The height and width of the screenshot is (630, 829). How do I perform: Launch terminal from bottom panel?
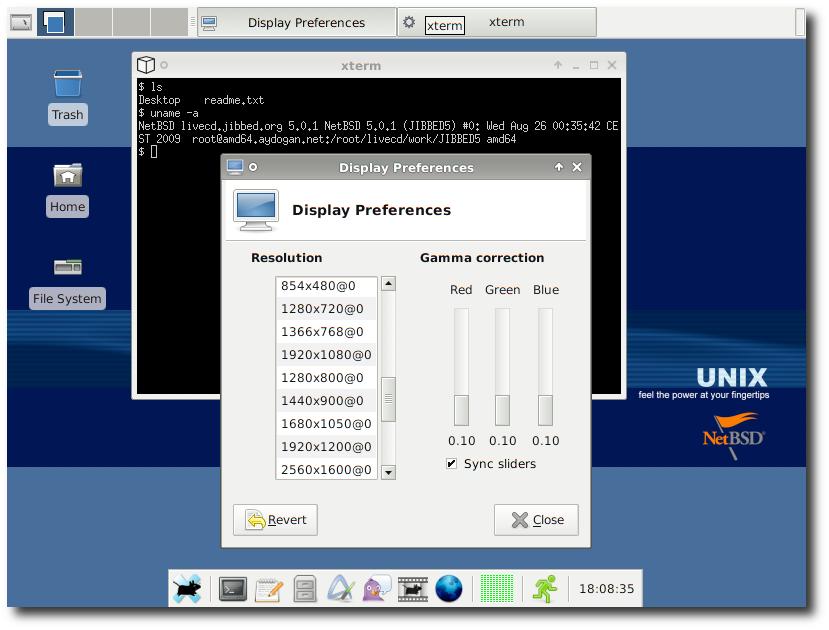(233, 589)
